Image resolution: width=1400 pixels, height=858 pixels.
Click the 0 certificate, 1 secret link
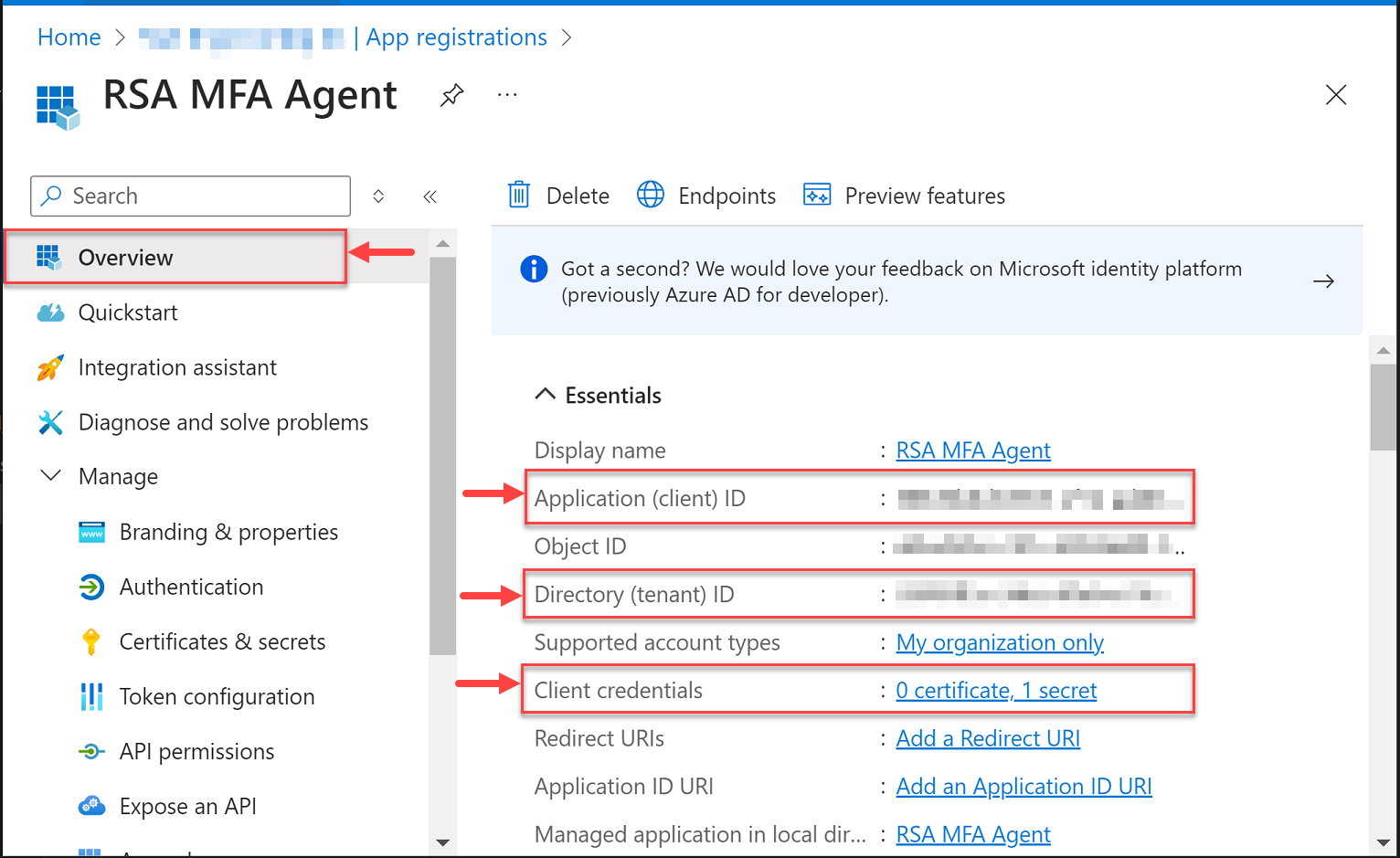point(996,691)
